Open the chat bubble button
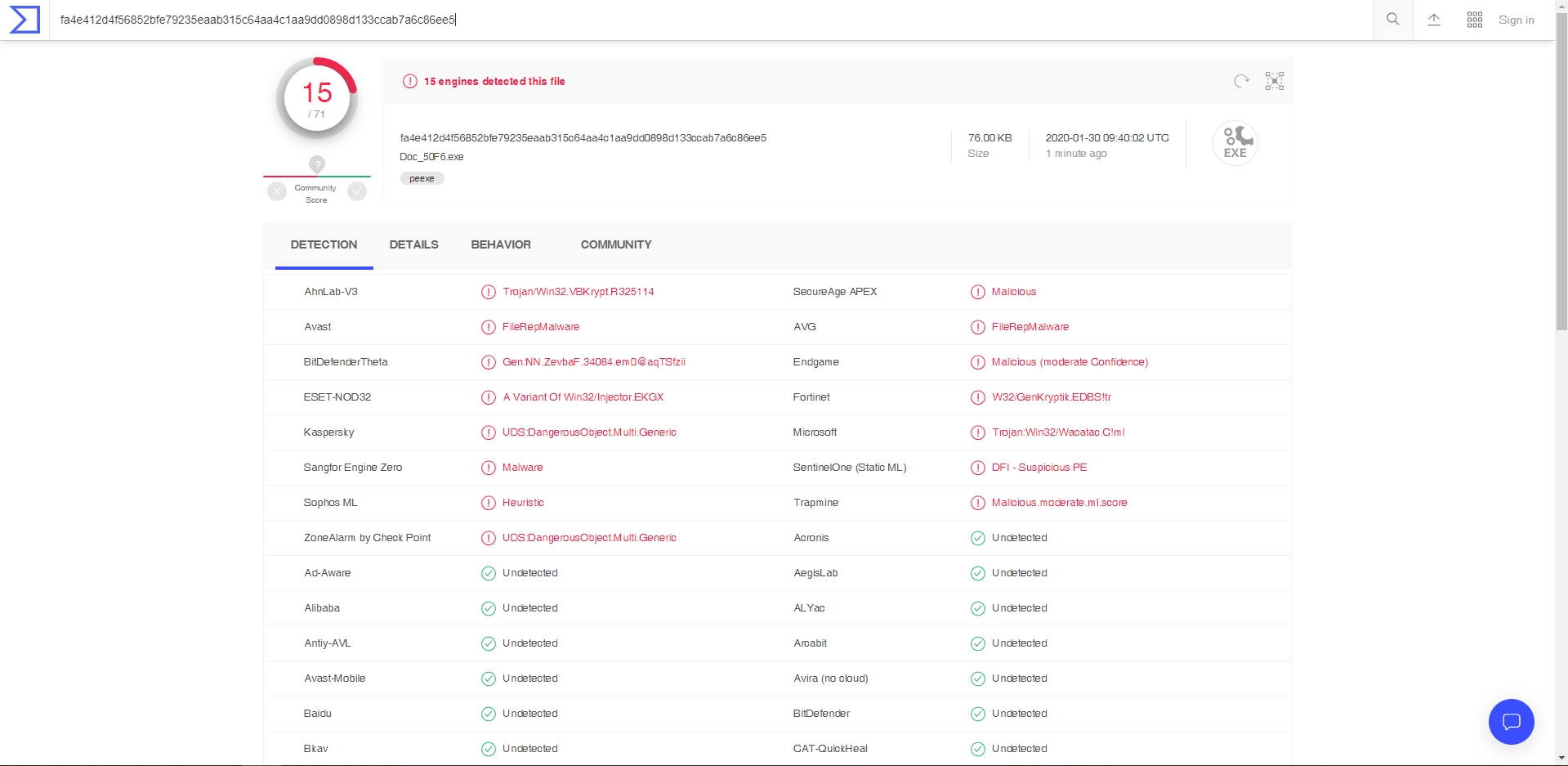The width and height of the screenshot is (1568, 766). pyautogui.click(x=1511, y=722)
